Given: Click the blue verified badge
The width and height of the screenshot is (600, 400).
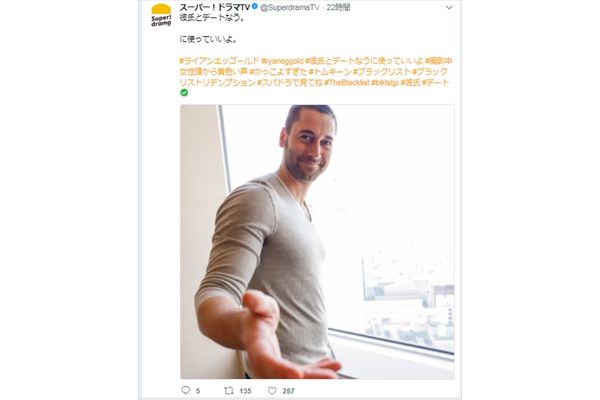Looking at the screenshot, I should [x=254, y=7].
